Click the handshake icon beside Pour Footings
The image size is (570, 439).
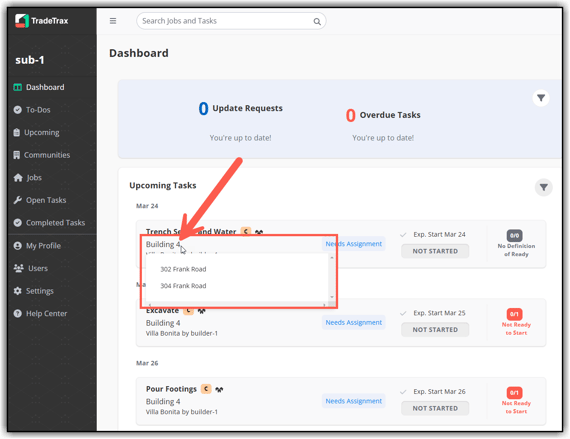pos(219,390)
